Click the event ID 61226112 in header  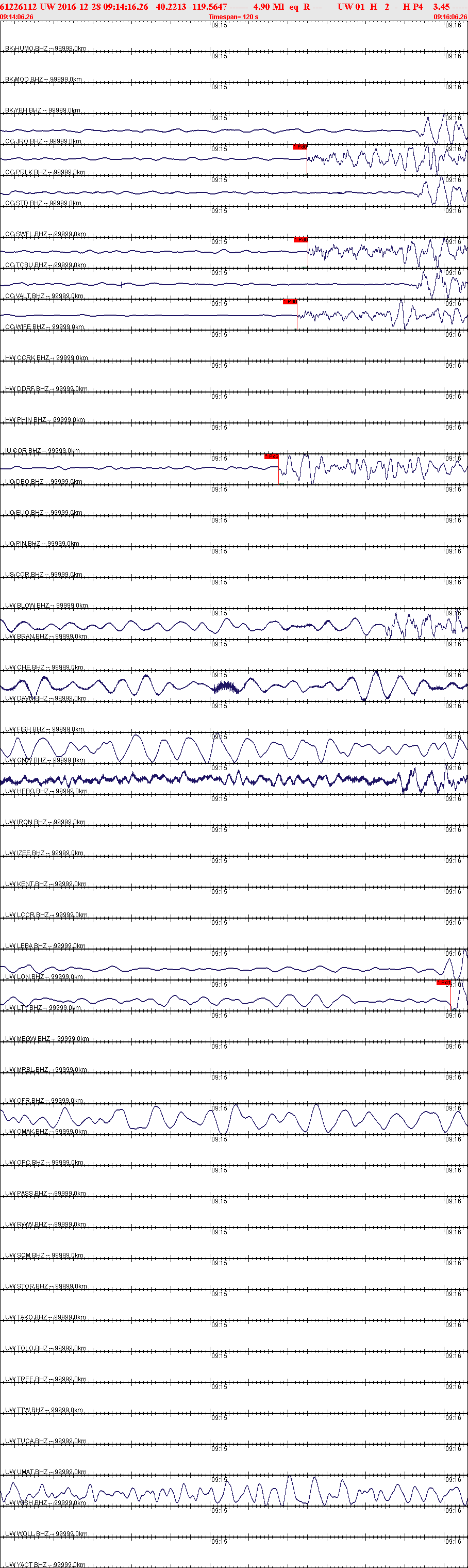(19, 7)
